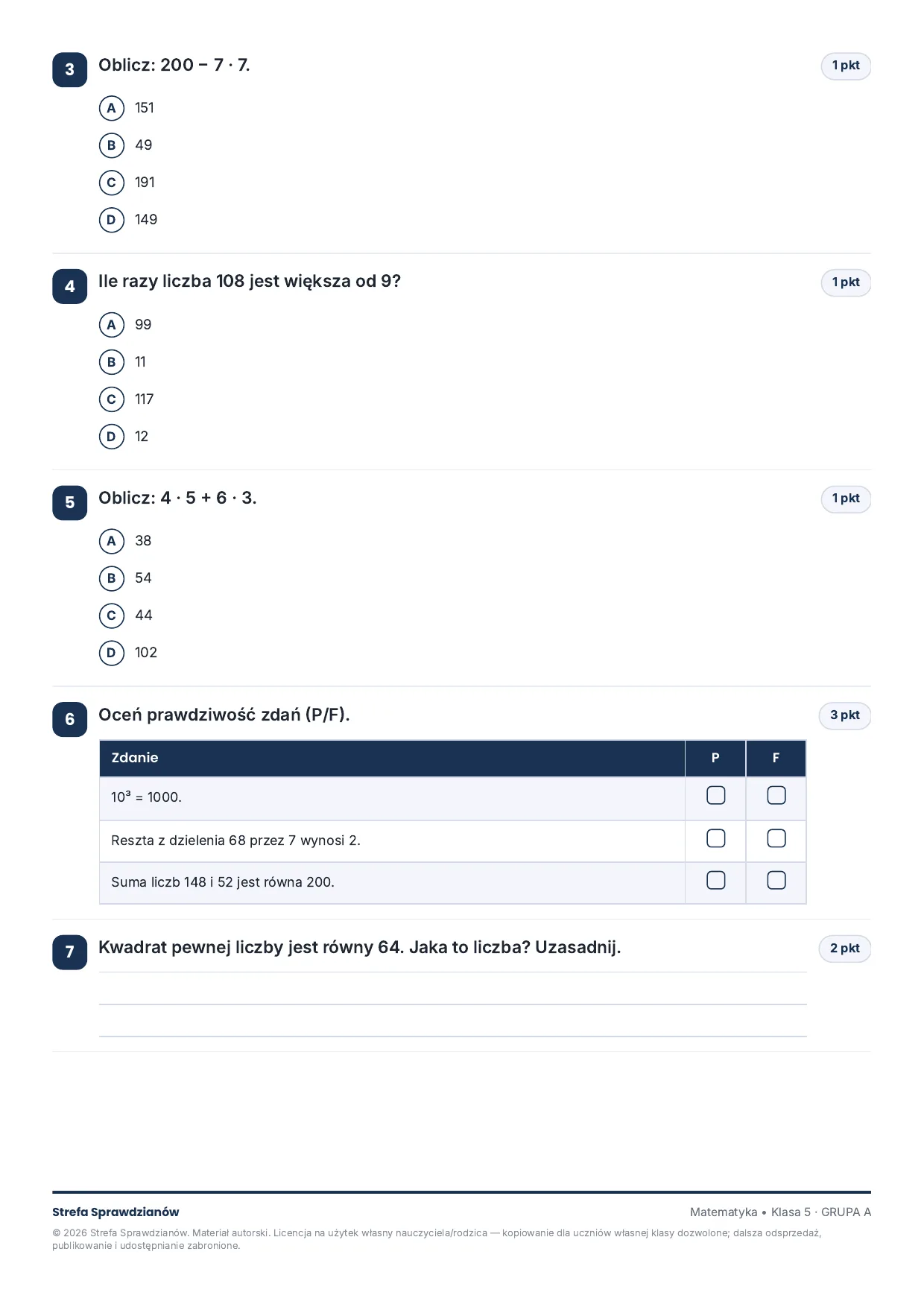The width and height of the screenshot is (924, 1307).
Task: Click the Strefa Sprawdzianów footer logo text
Action: [x=115, y=1212]
